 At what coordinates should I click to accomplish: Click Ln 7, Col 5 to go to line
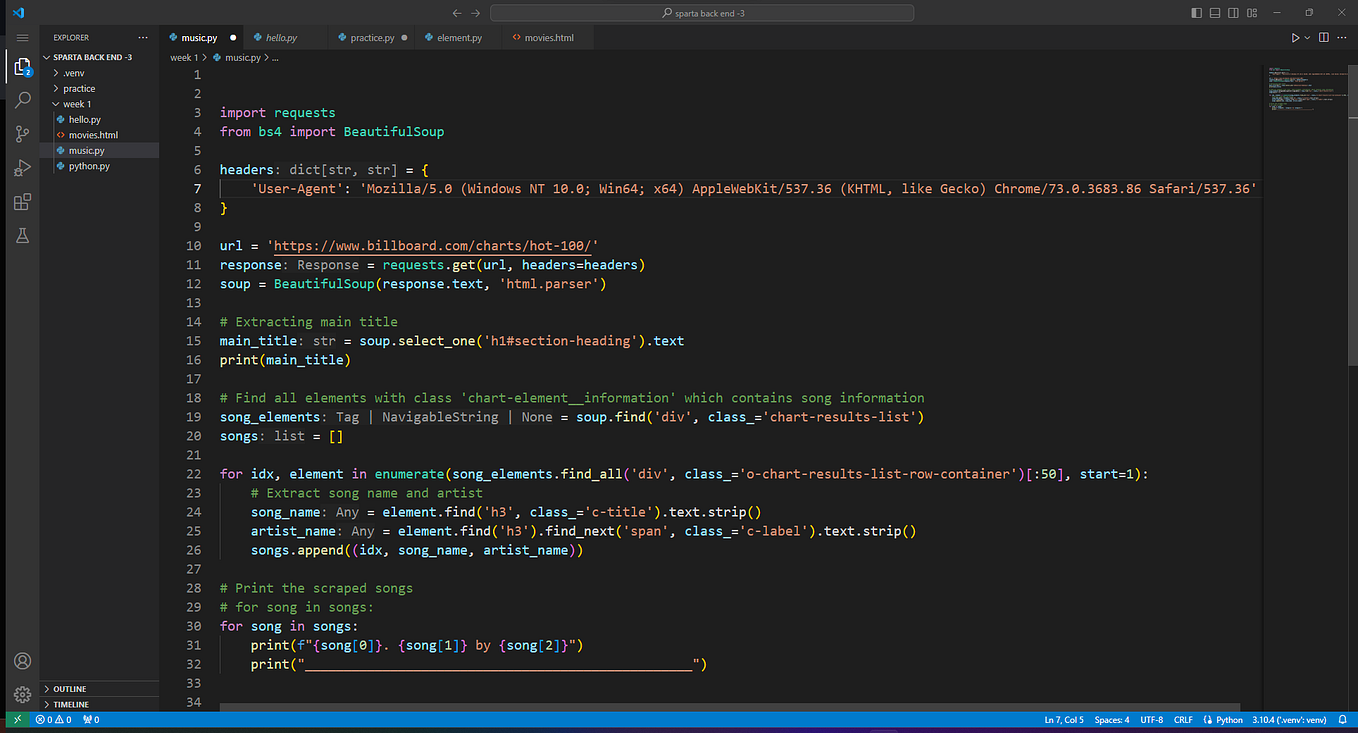[x=1064, y=719]
